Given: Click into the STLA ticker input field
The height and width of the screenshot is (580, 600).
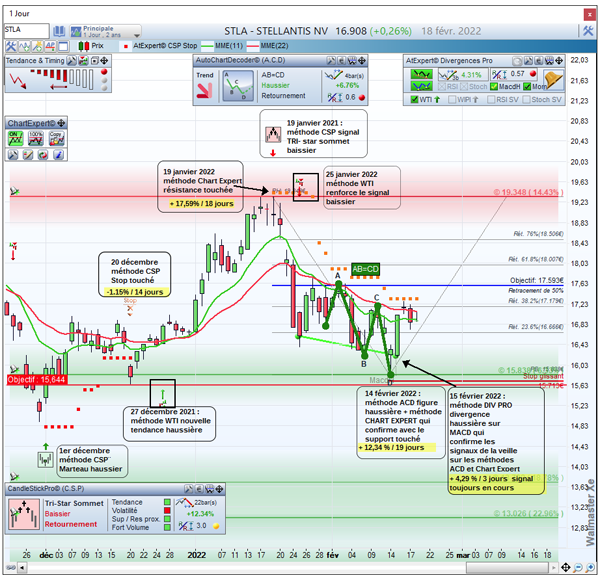Looking at the screenshot, I should click(x=26, y=31).
